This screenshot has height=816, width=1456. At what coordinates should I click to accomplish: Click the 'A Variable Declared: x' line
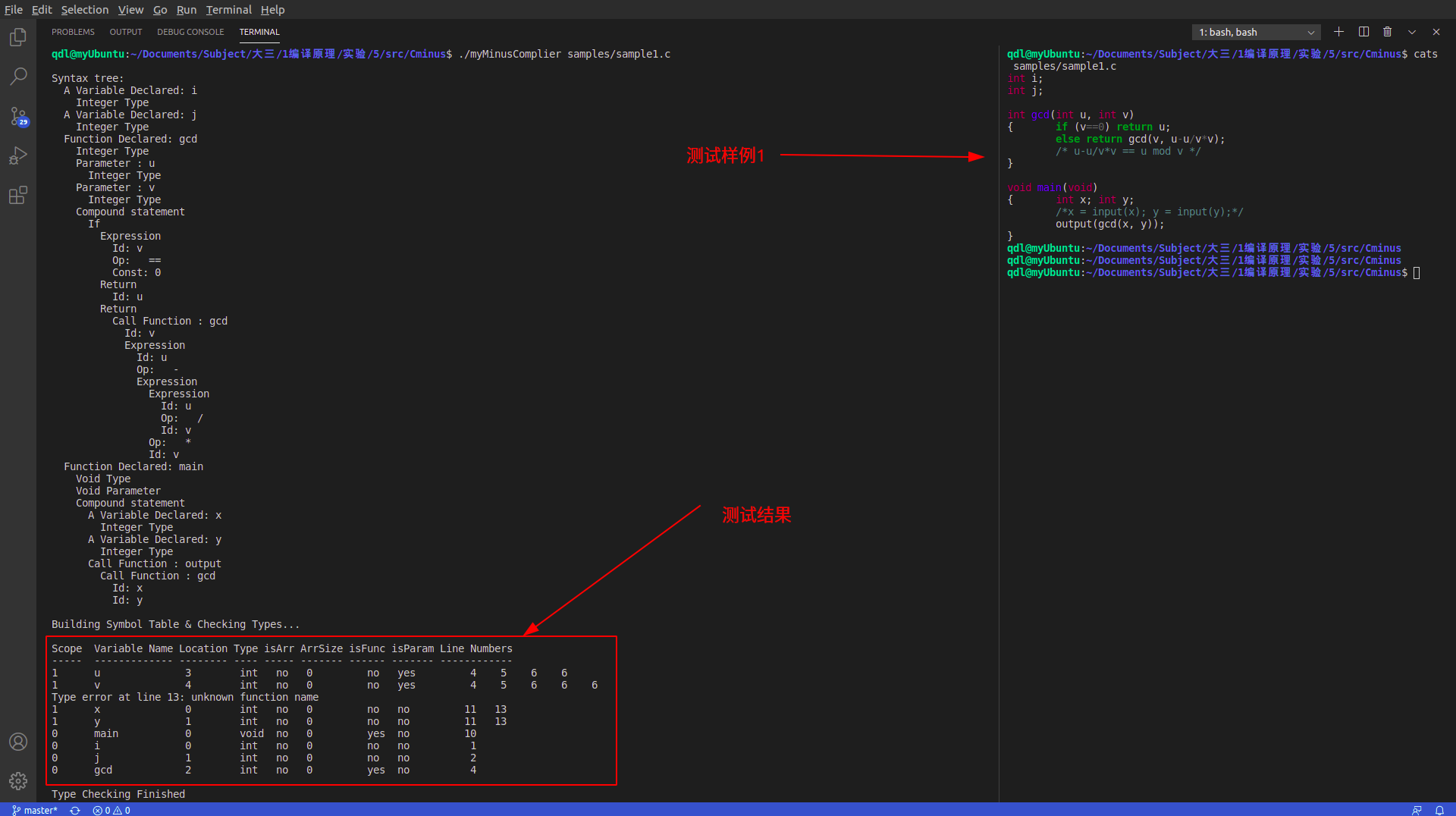point(155,515)
